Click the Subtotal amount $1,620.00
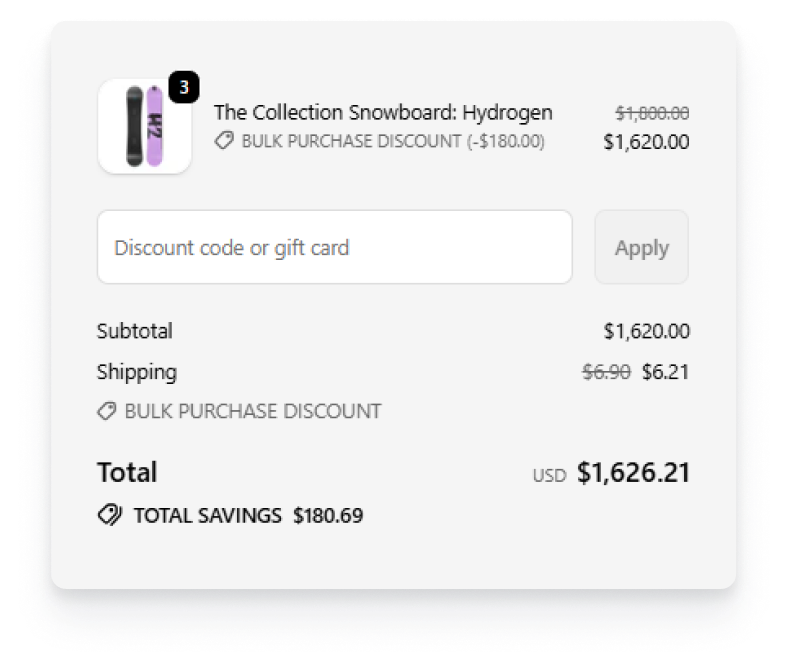The height and width of the screenshot is (671, 787). pos(646,331)
